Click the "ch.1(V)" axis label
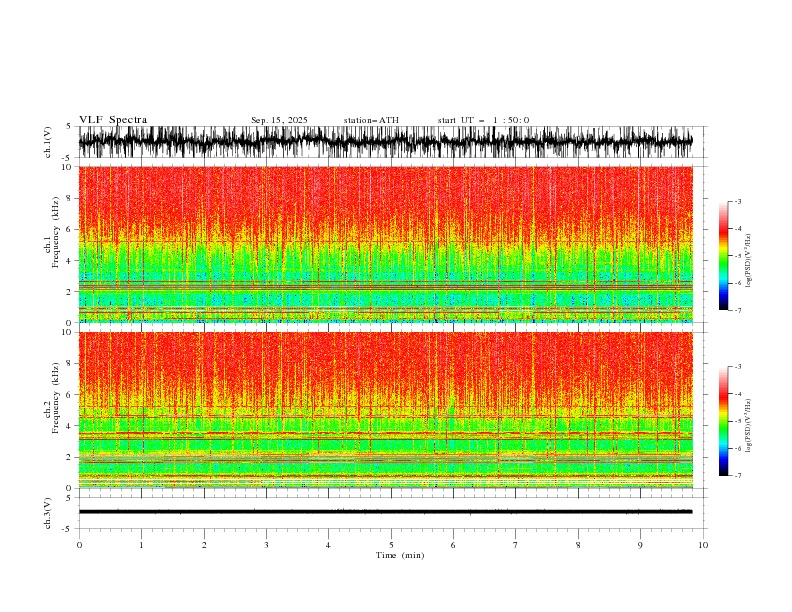The width and height of the screenshot is (792, 612). [48, 142]
